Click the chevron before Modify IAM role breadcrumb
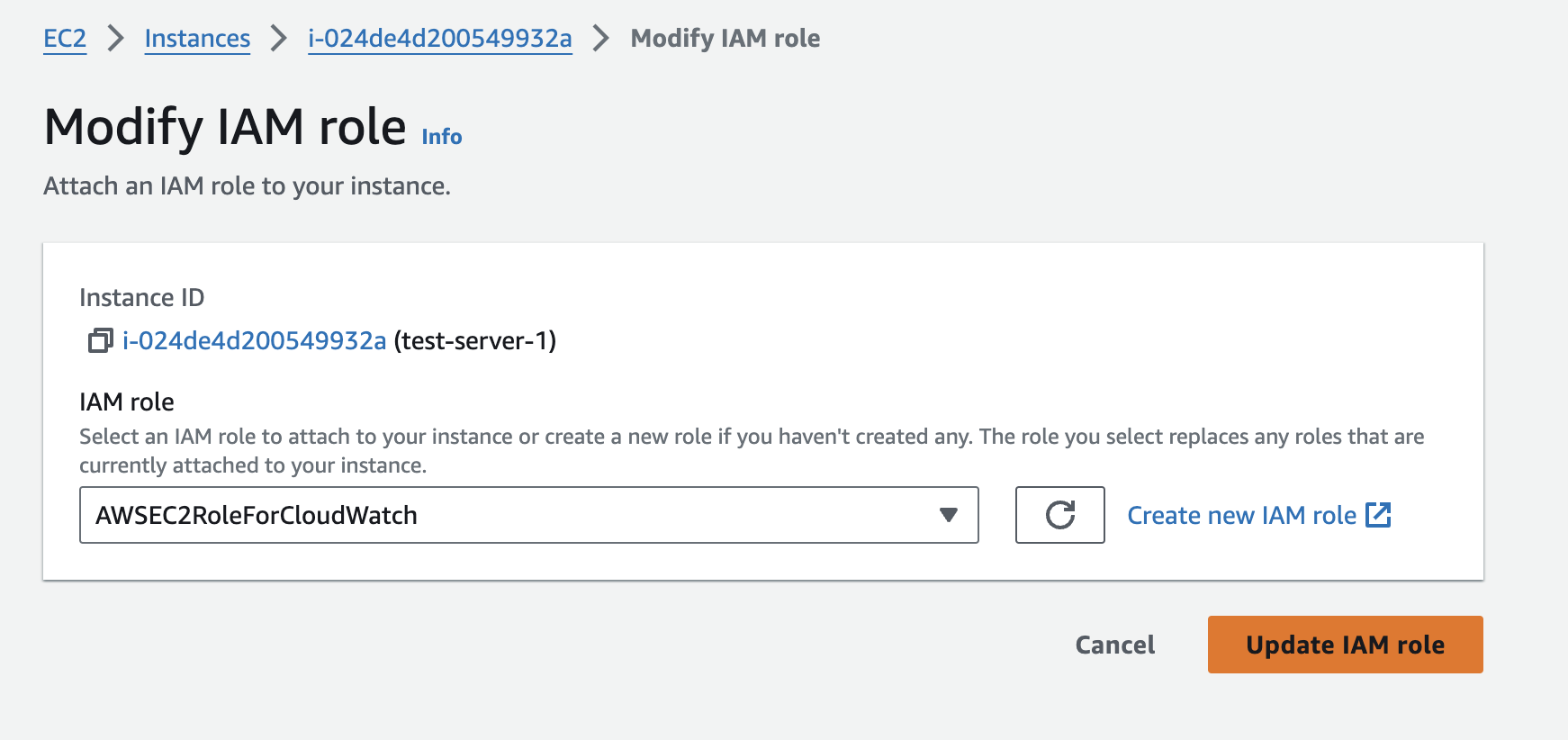This screenshot has height=740, width=1568. 601,39
